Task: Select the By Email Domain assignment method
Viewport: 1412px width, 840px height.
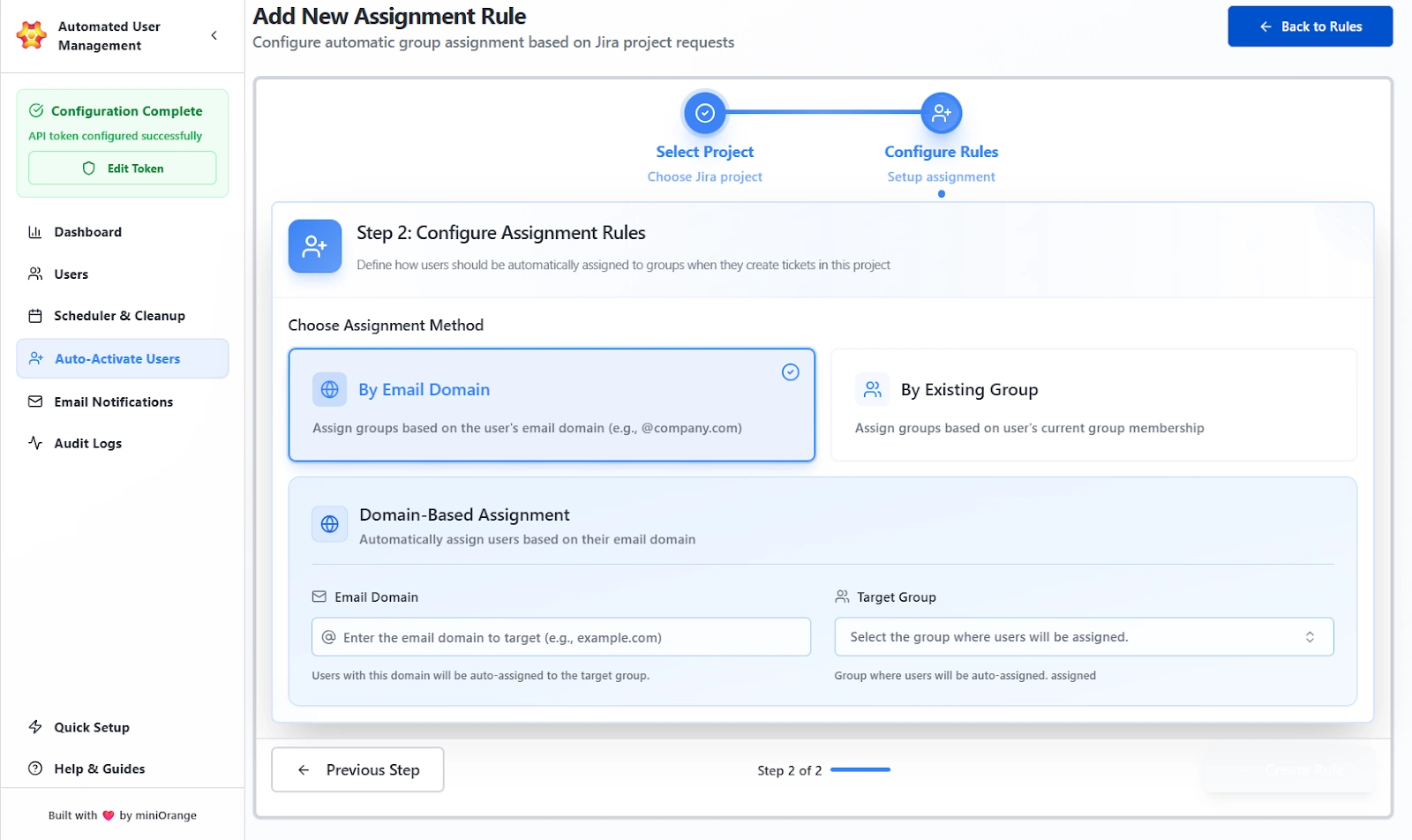Action: pos(551,405)
